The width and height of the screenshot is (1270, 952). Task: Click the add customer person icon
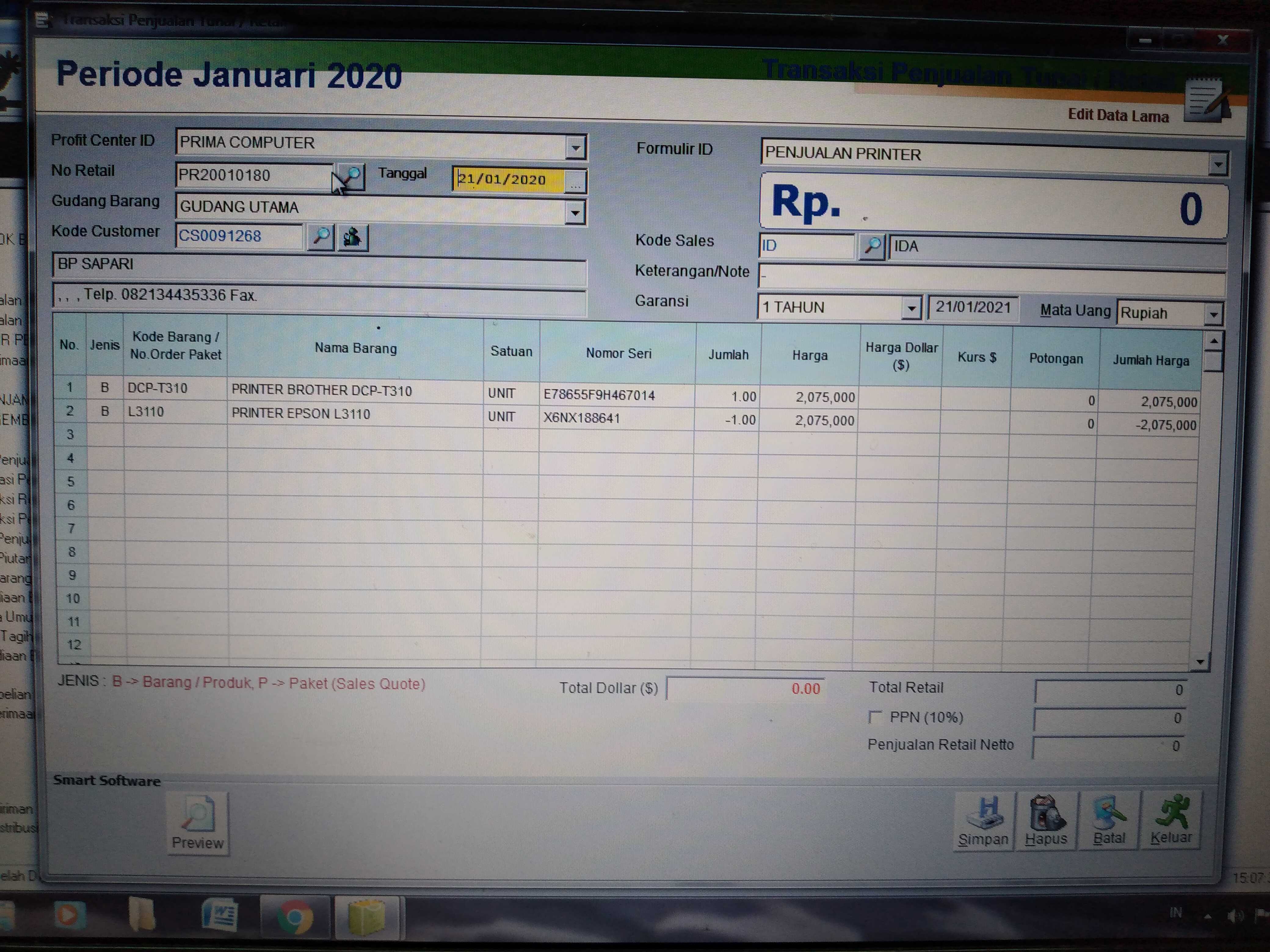point(353,237)
